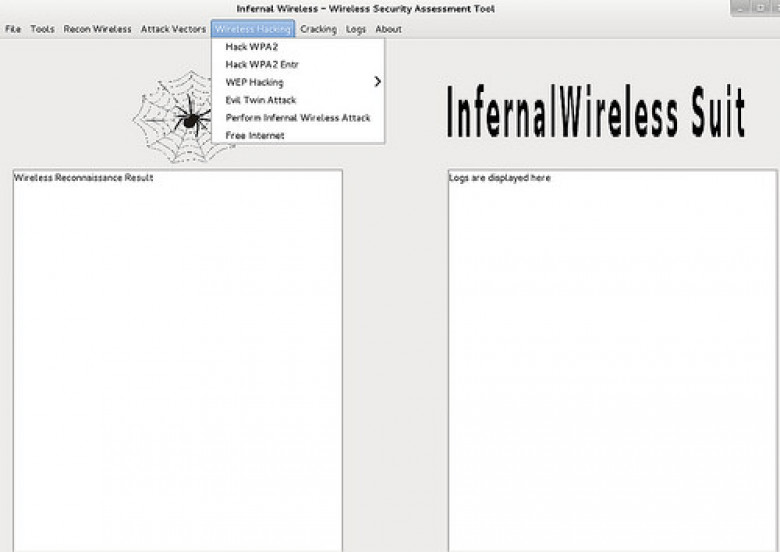The height and width of the screenshot is (552, 780).
Task: Open the Logs menu
Action: tap(356, 29)
